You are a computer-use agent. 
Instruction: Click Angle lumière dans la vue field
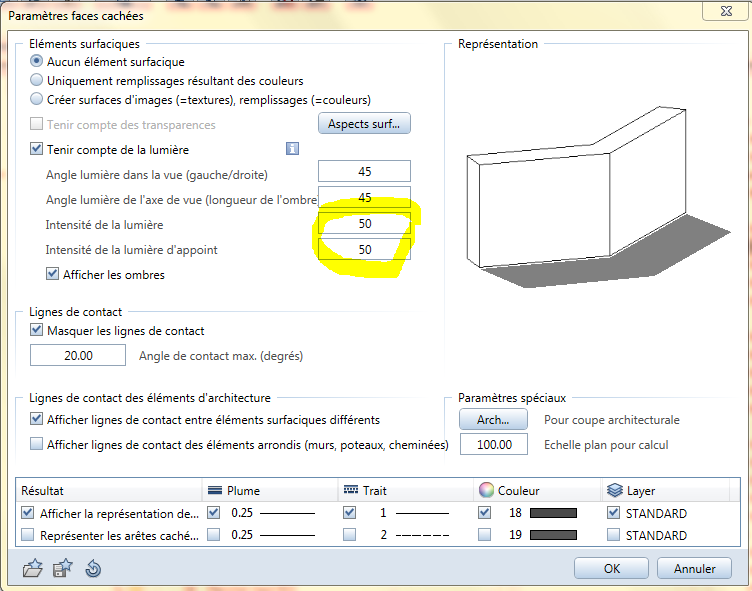pos(364,171)
